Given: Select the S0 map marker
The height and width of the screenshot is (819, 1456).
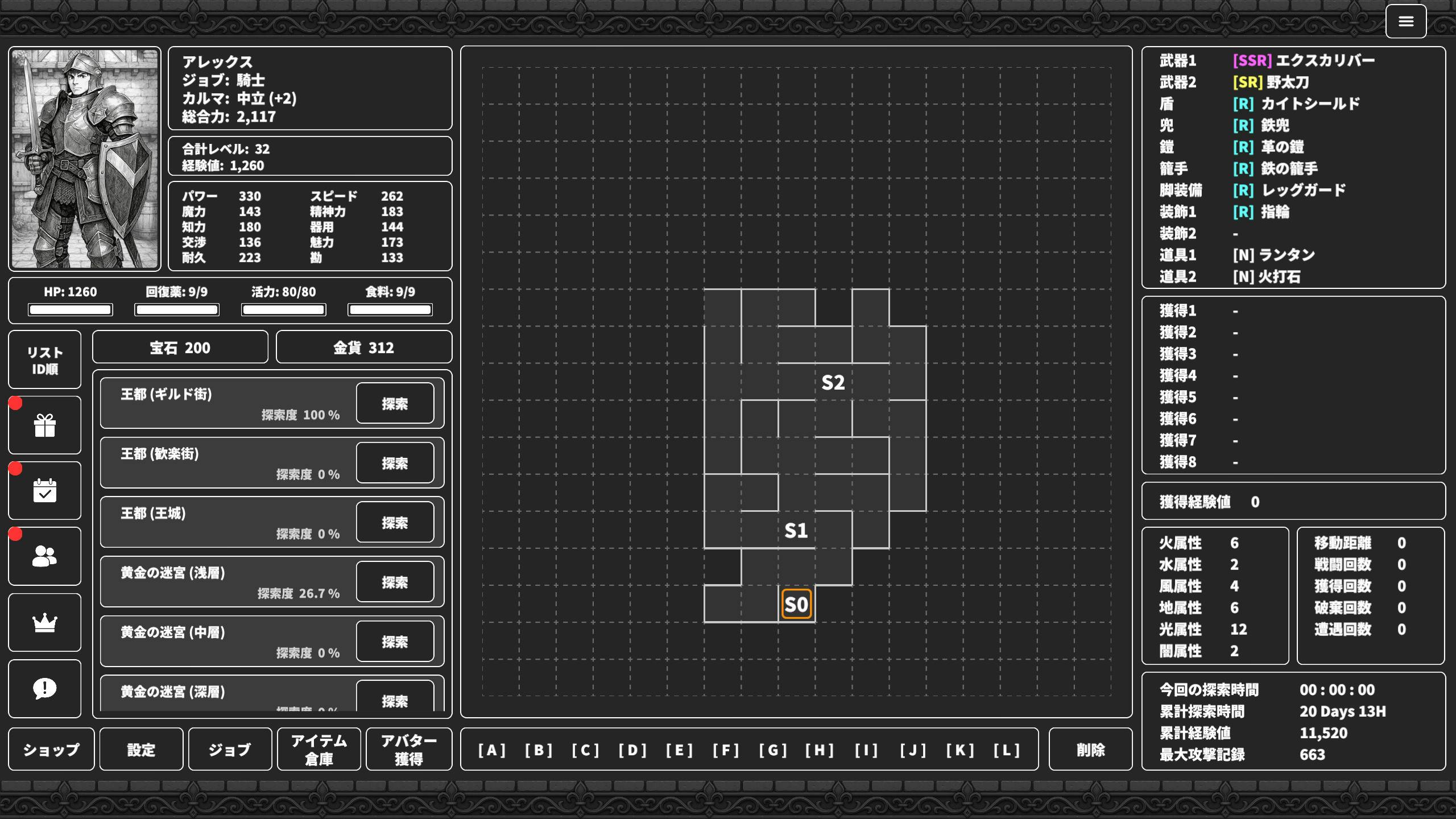Looking at the screenshot, I should point(796,604).
